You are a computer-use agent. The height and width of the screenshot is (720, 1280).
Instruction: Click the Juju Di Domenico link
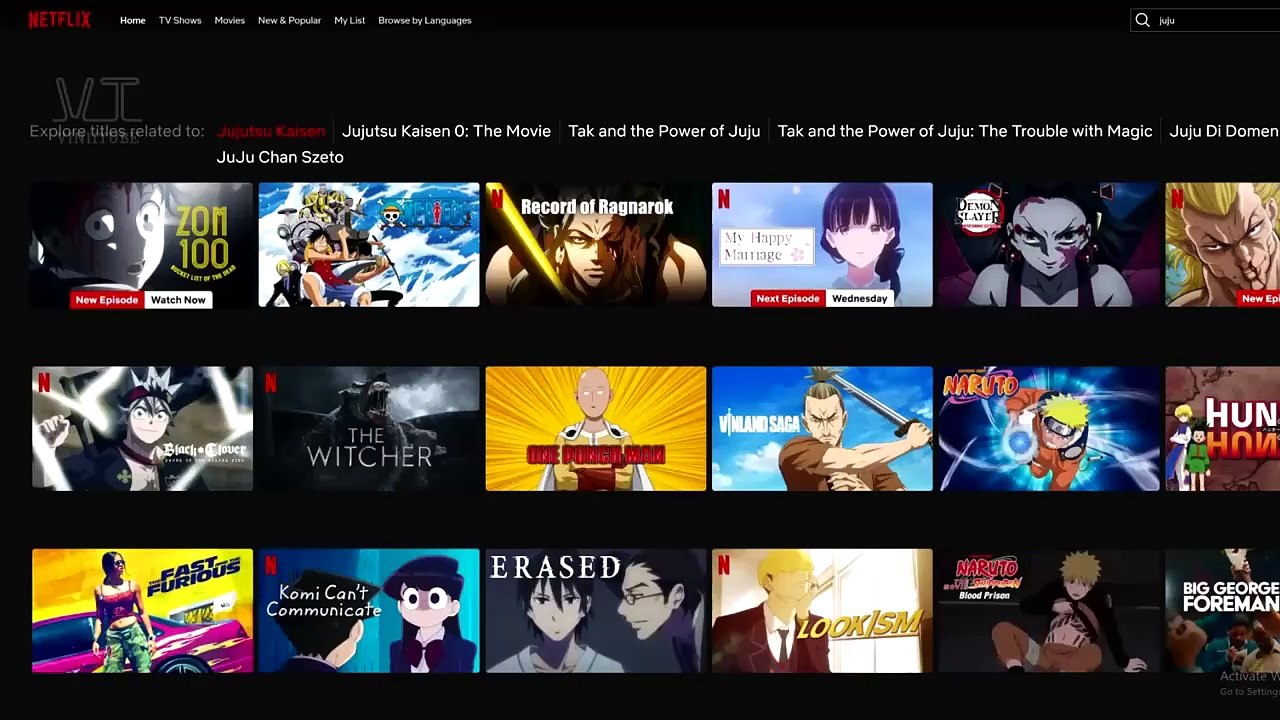[x=1224, y=131]
